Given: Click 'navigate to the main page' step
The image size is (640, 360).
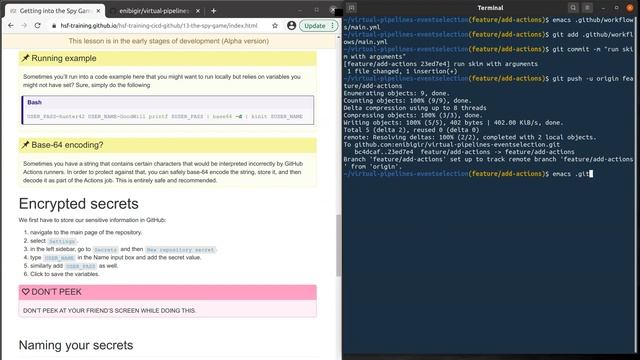Looking at the screenshot, I should click(x=86, y=232).
